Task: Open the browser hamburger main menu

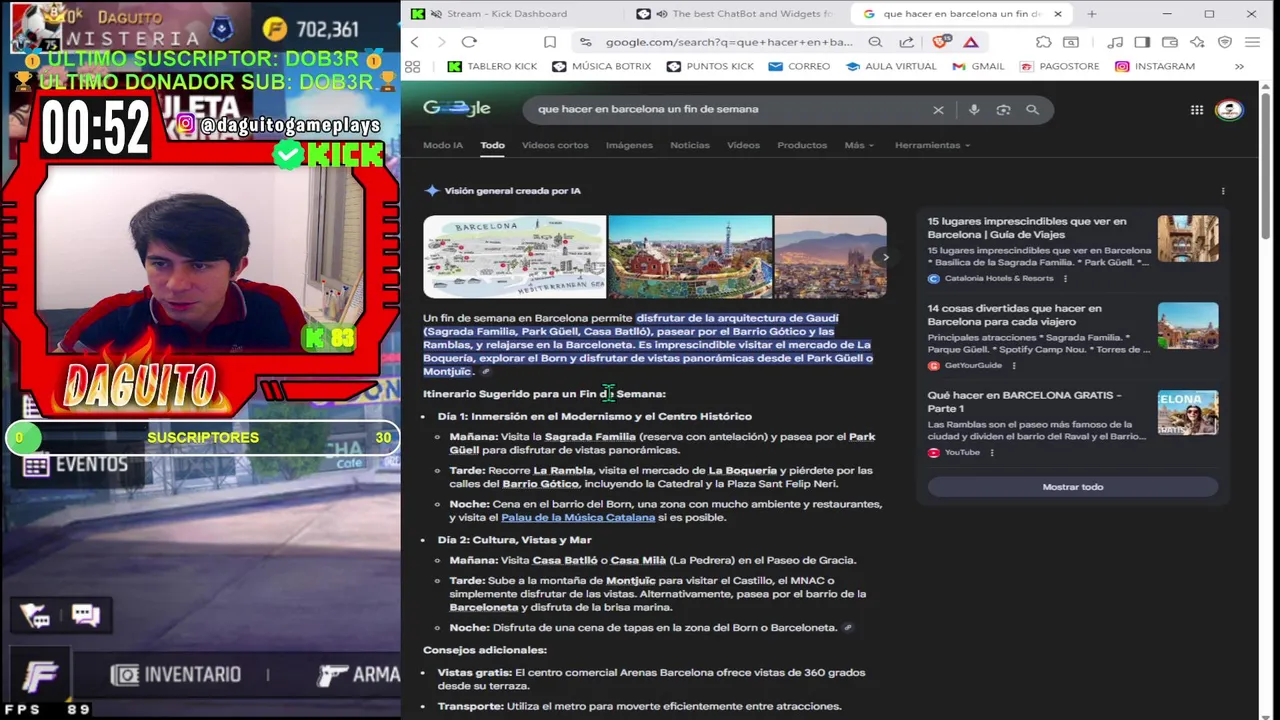Action: coord(1252,42)
